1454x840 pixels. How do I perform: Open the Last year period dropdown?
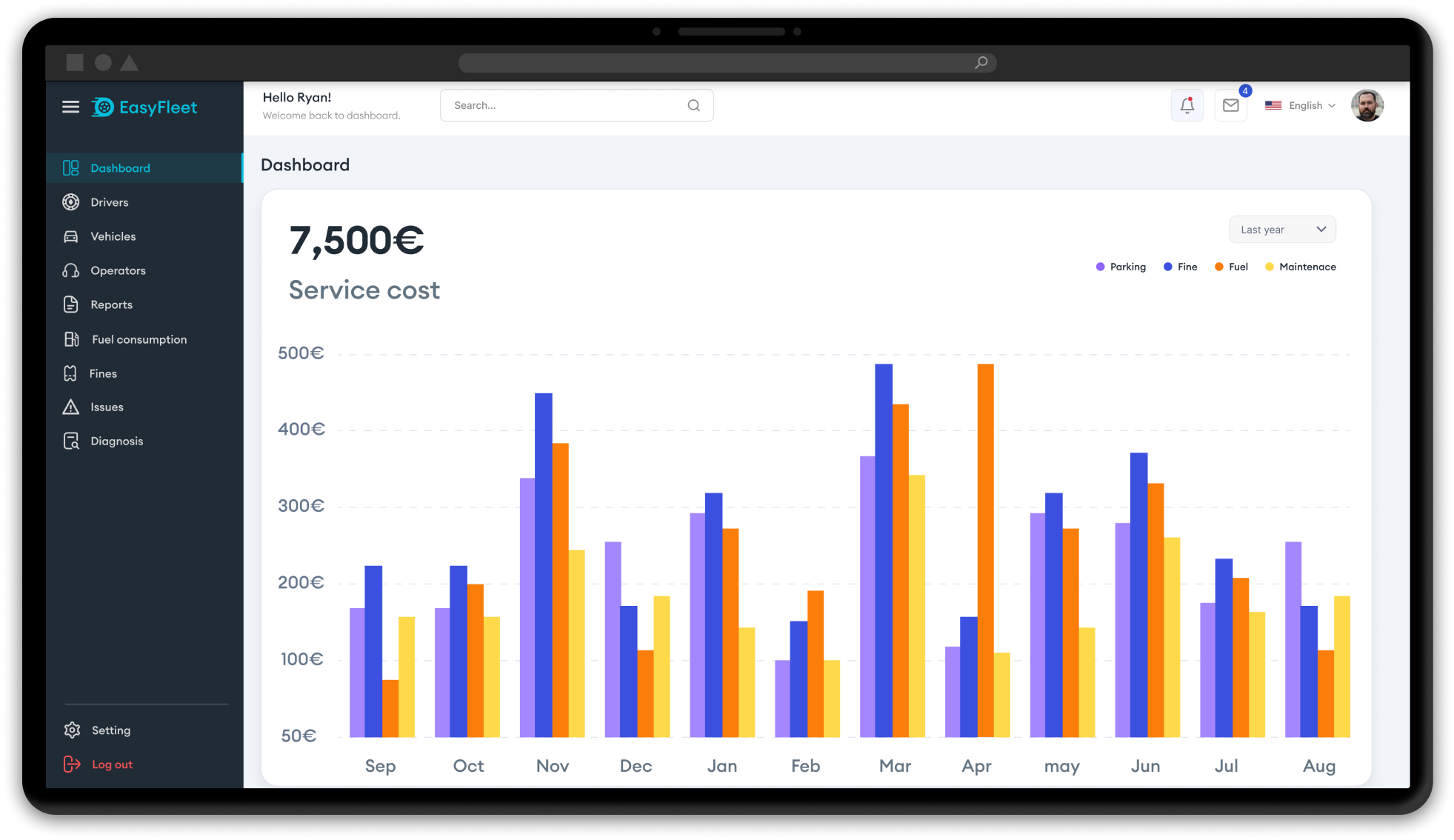[x=1282, y=230]
